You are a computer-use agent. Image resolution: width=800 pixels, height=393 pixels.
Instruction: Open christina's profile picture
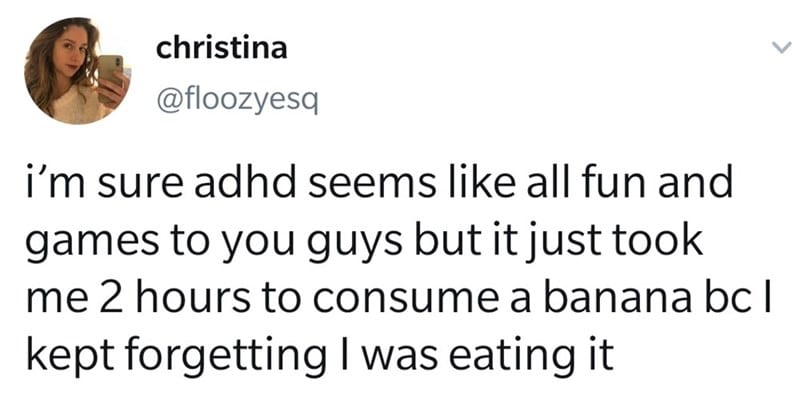click(x=77, y=70)
